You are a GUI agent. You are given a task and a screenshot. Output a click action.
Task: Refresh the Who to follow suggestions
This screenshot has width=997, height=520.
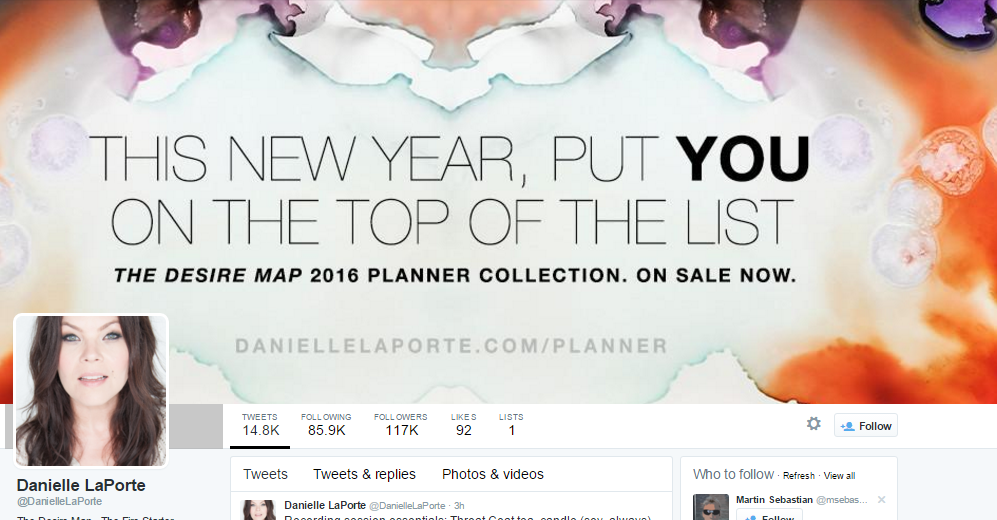coord(799,476)
